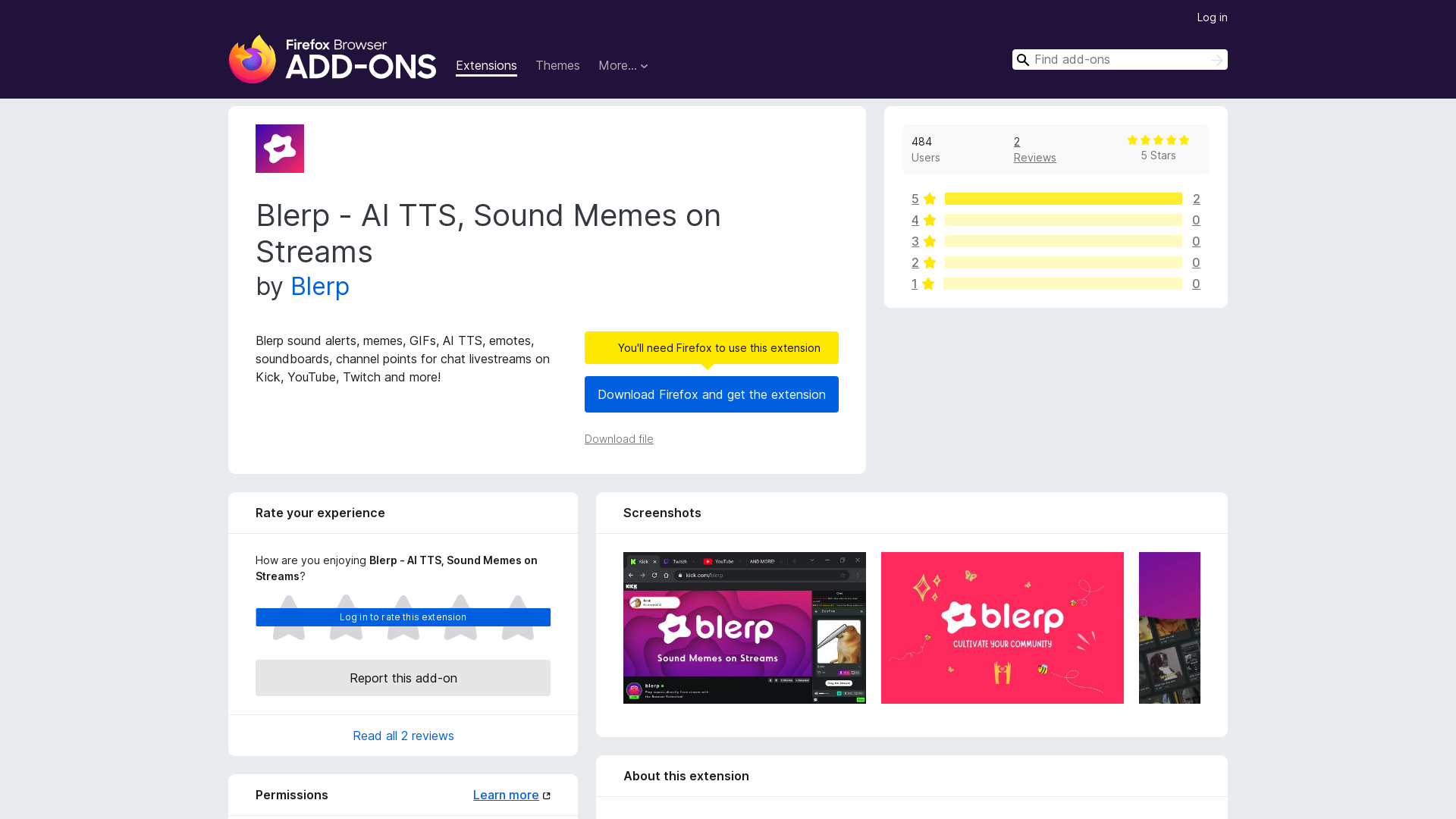
Task: Filter reviews by 3 stars row
Action: tap(1056, 241)
